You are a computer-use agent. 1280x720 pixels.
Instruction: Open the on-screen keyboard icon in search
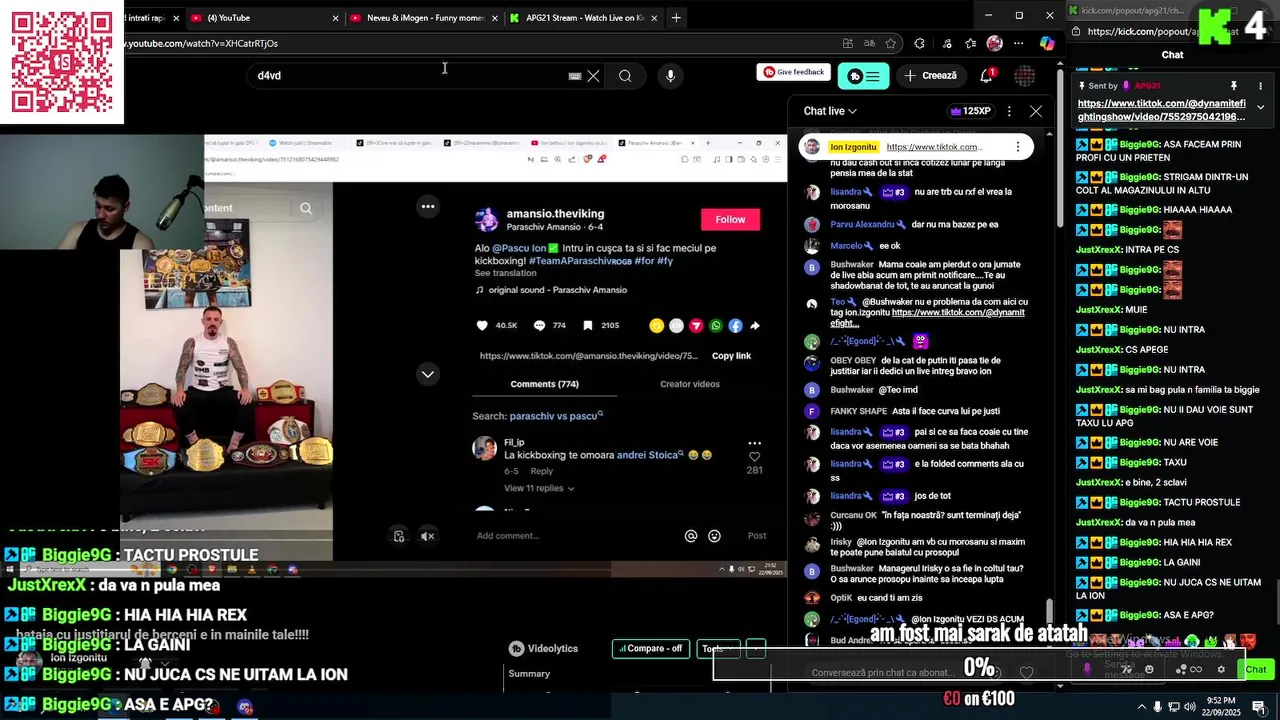tap(575, 76)
